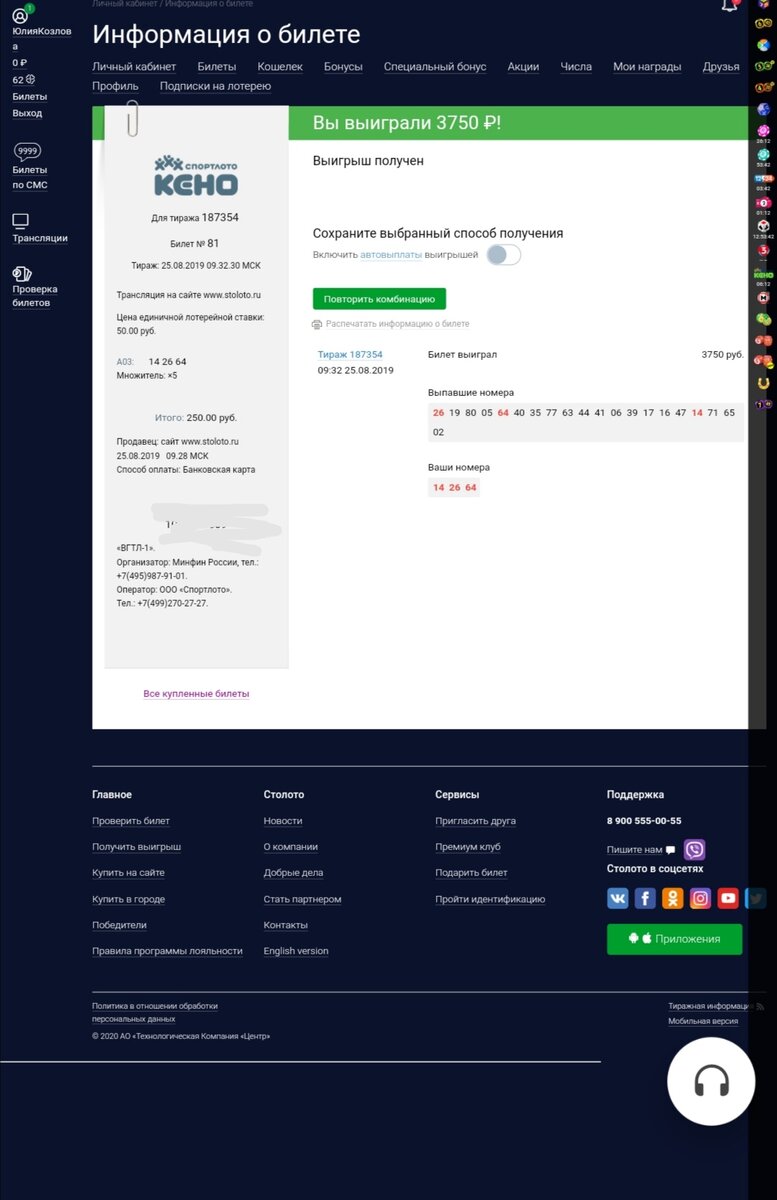Screen dimensions: 777x1200
Task: Open the О компании footer link
Action: coord(291,847)
